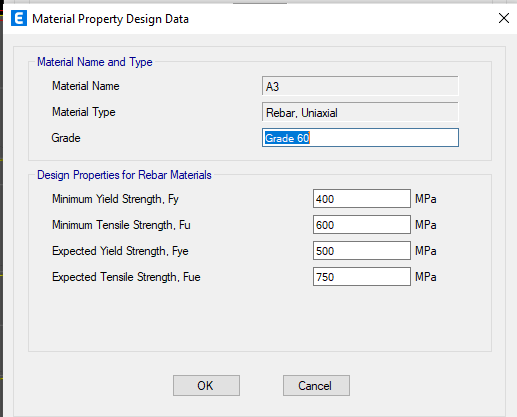Click the Material Type field Rebar, Uniaxial
Image resolution: width=517 pixels, height=417 pixels.
pyautogui.click(x=360, y=112)
